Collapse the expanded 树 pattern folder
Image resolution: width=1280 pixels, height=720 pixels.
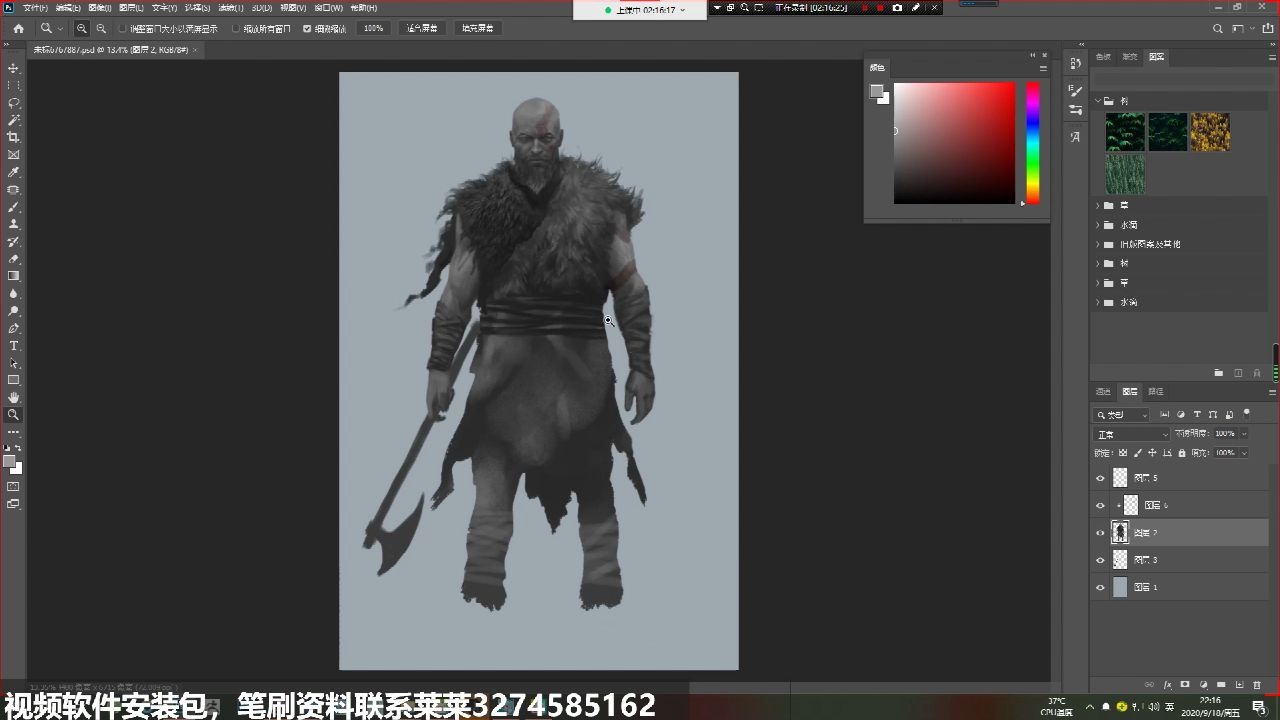coord(1098,101)
